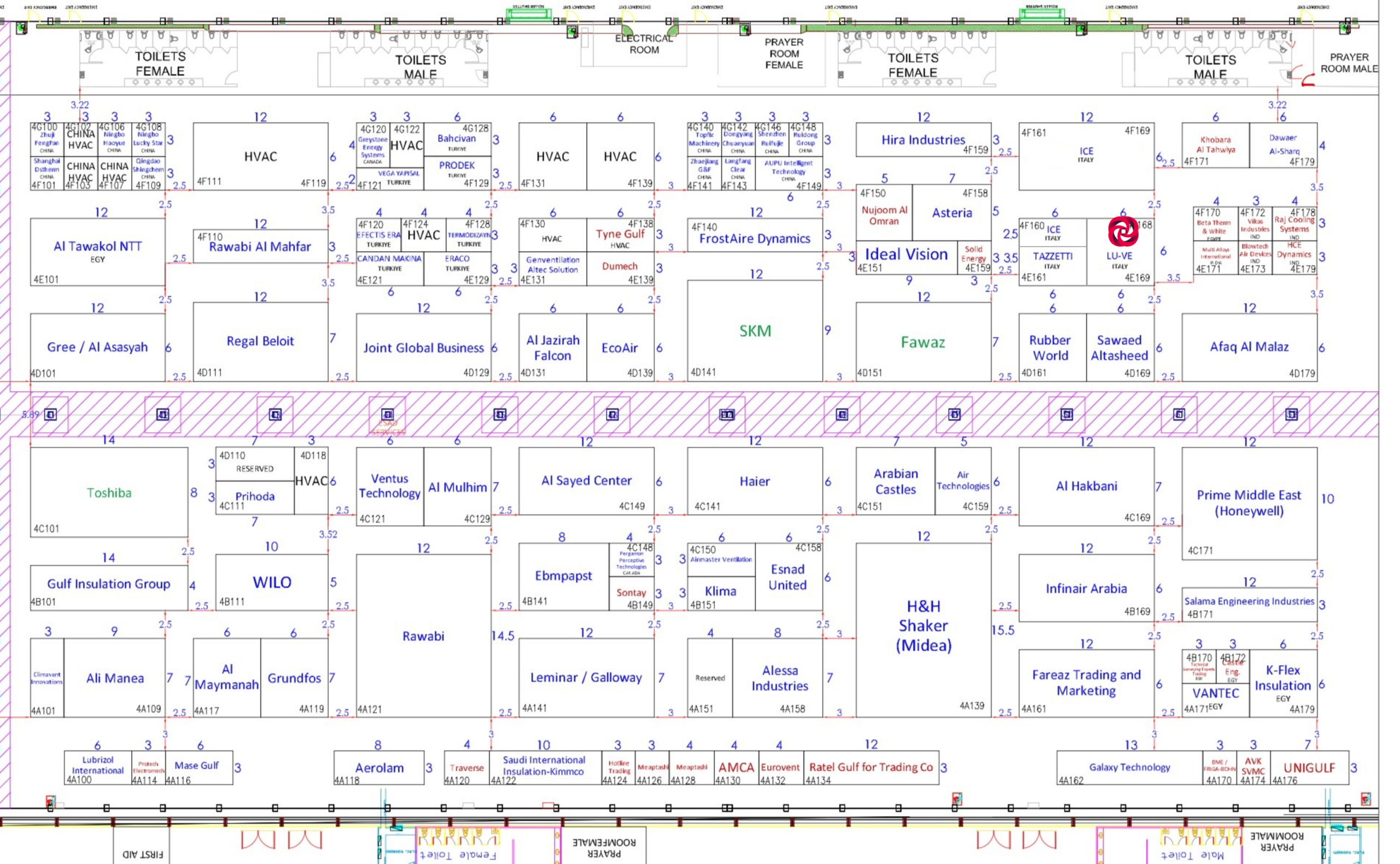The height and width of the screenshot is (864, 1400).
Task: Select the TAZZETTI booth name
Action: 1053,256
